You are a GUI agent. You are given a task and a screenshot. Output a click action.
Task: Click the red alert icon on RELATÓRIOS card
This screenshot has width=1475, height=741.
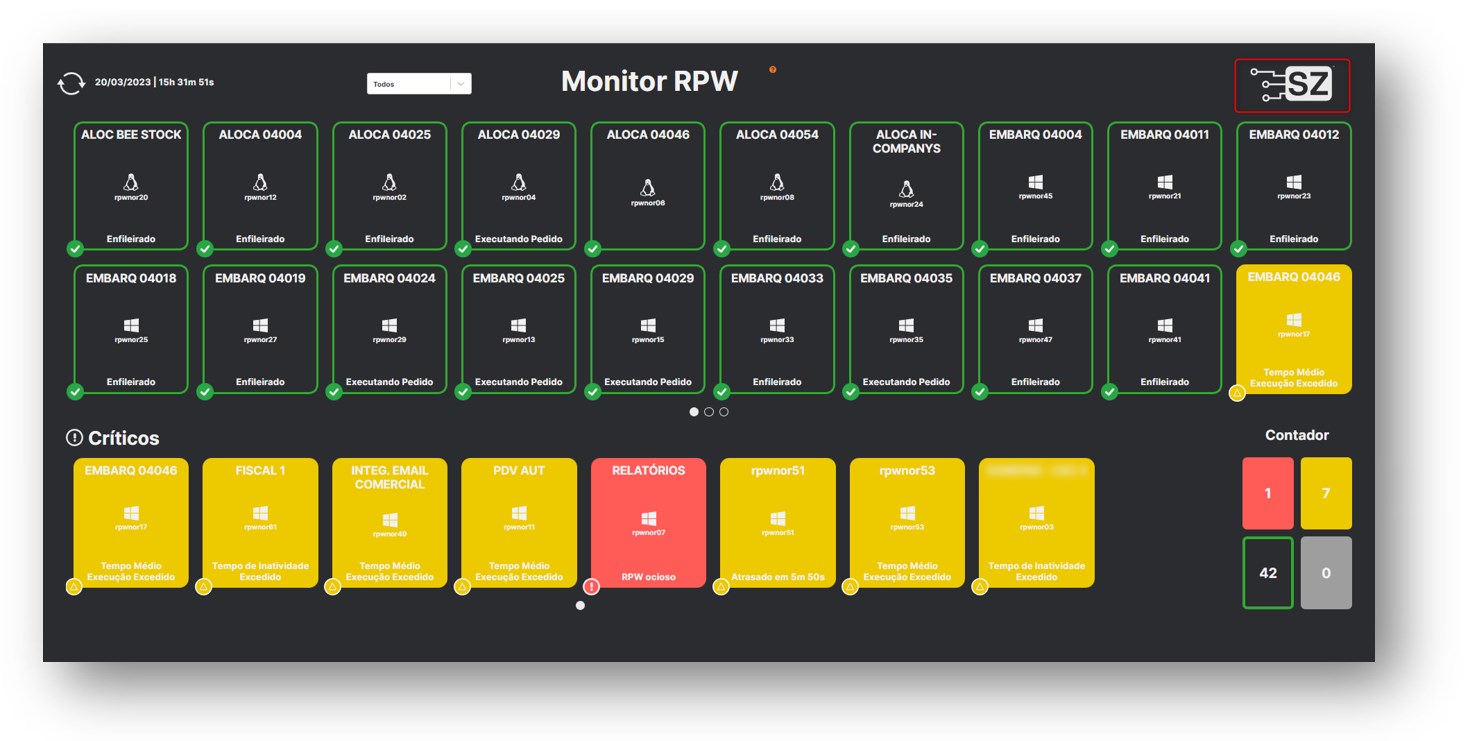[x=592, y=587]
